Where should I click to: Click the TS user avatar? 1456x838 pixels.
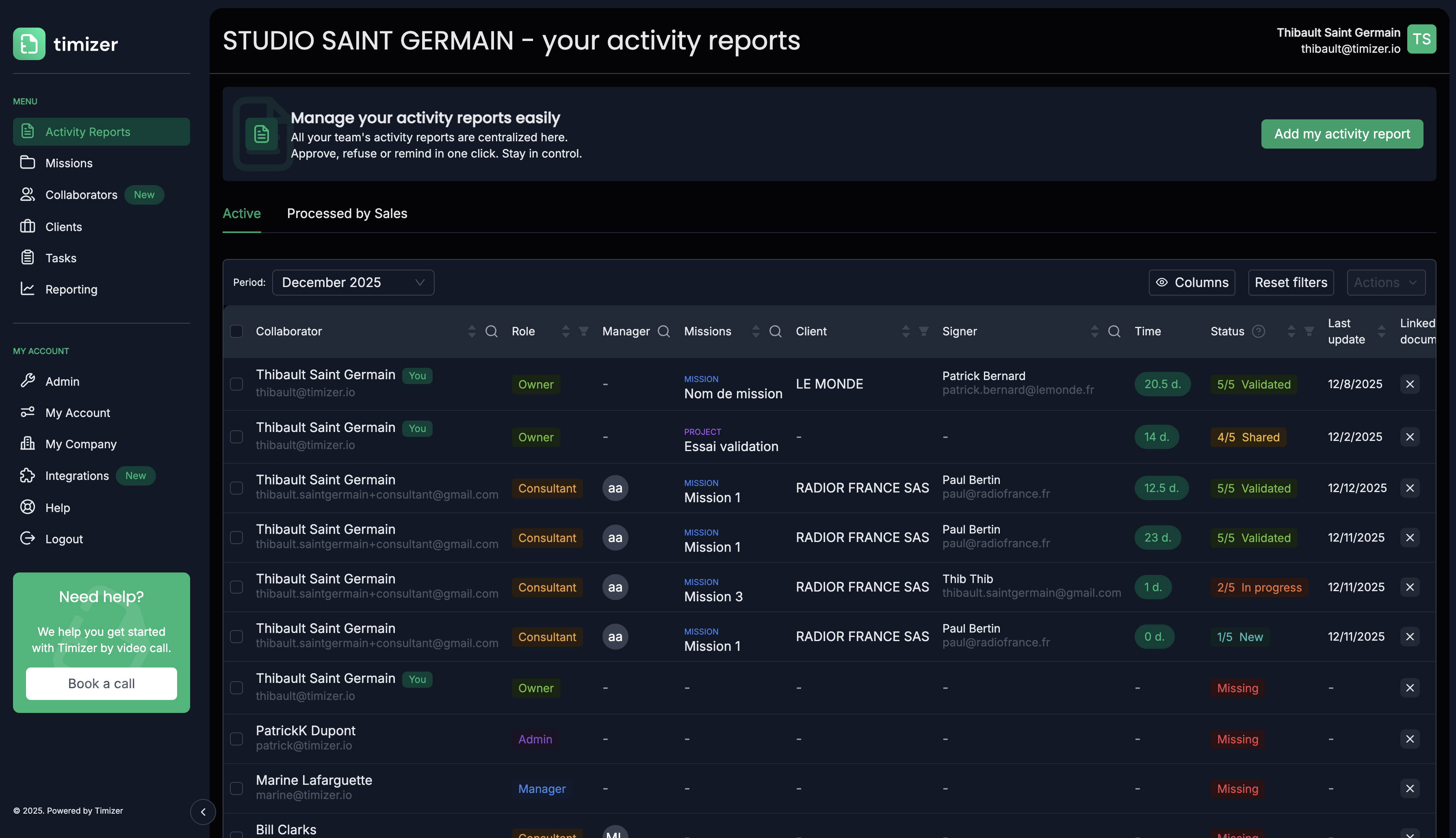(1421, 39)
